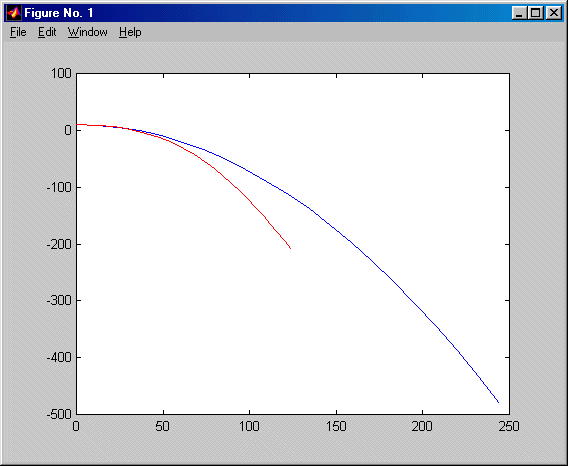Open the File menu
The image size is (568, 466).
coord(18,32)
